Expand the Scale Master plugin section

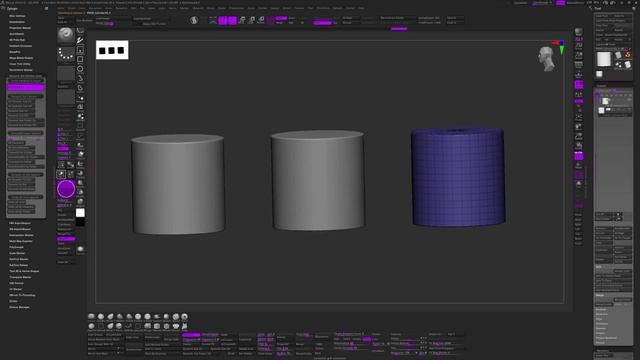[18, 253]
